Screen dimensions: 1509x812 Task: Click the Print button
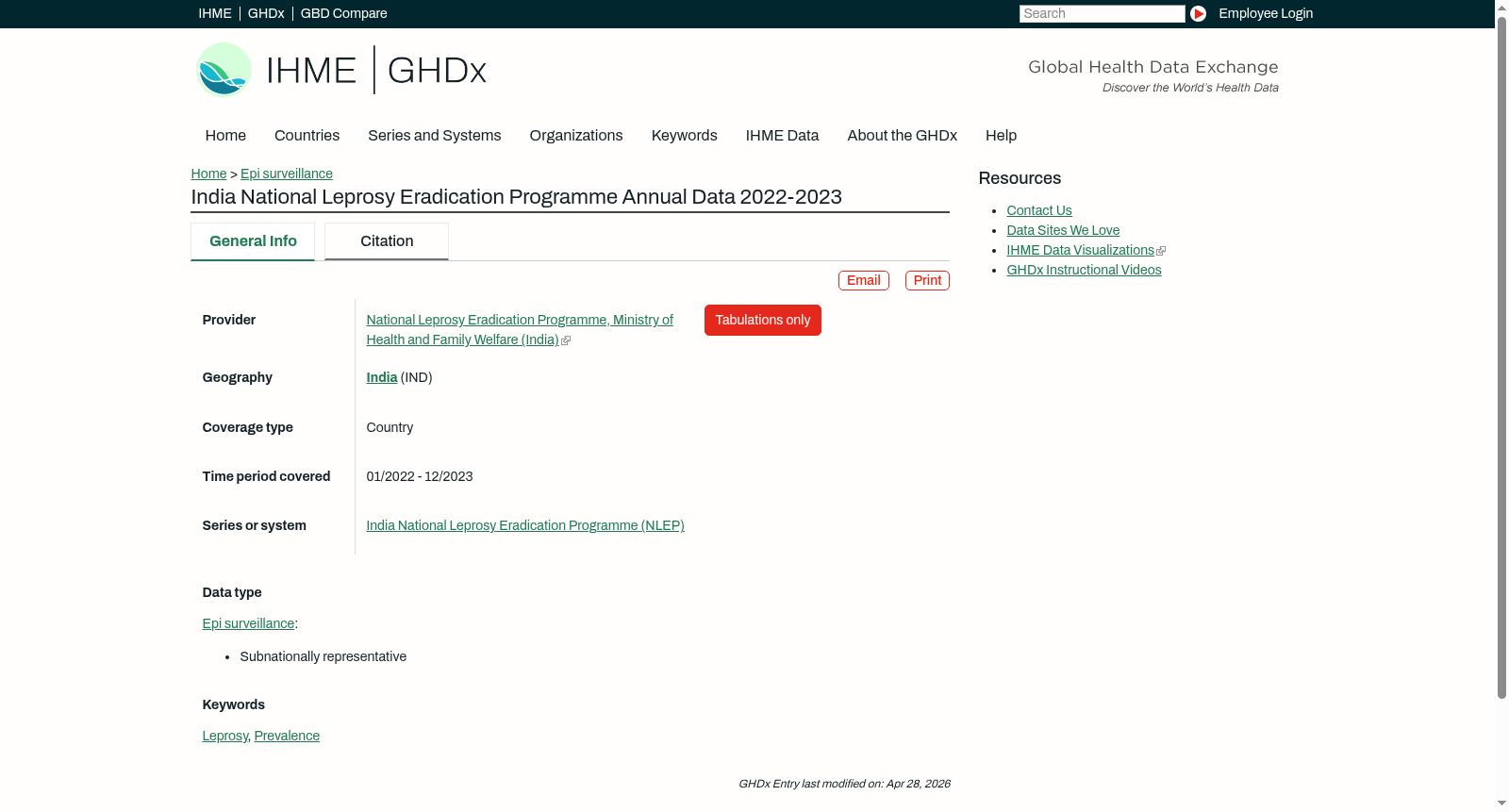(927, 280)
